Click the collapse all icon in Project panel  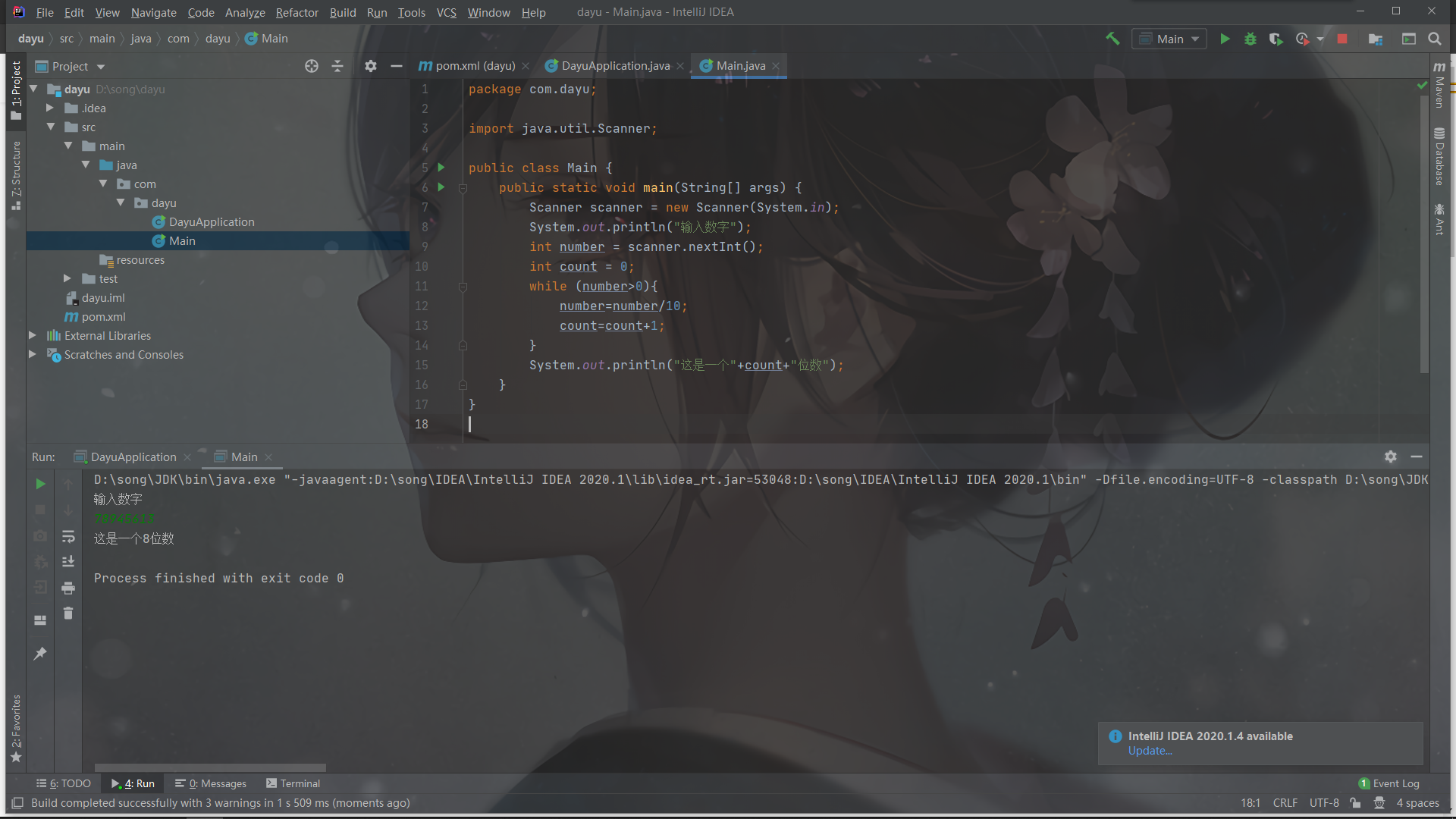tap(337, 66)
